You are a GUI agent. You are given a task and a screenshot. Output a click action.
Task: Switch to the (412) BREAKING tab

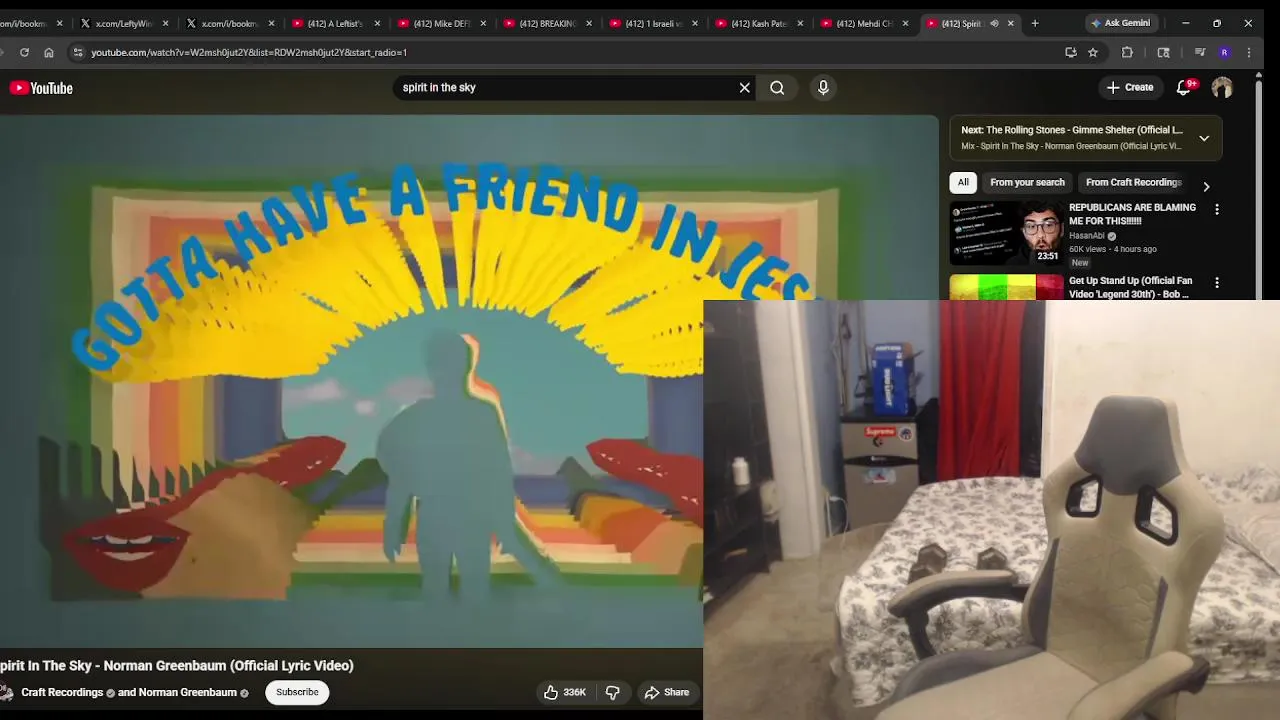[546, 23]
